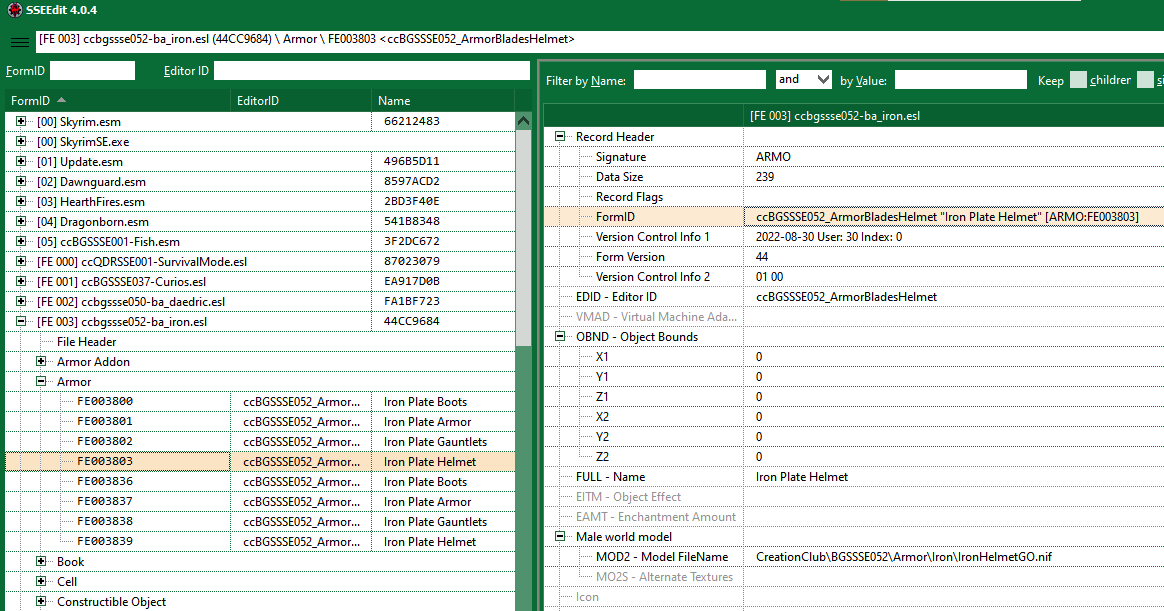Expand the ccbgssse050-ba_daedric.esl node

click(x=21, y=301)
